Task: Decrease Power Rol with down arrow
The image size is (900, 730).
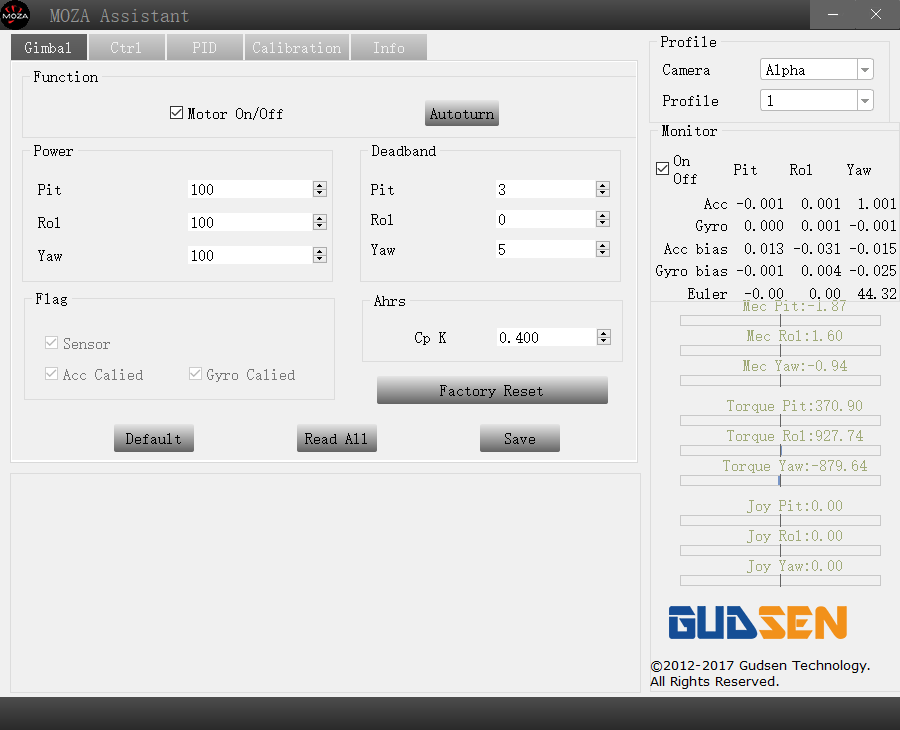Action: (x=320, y=226)
